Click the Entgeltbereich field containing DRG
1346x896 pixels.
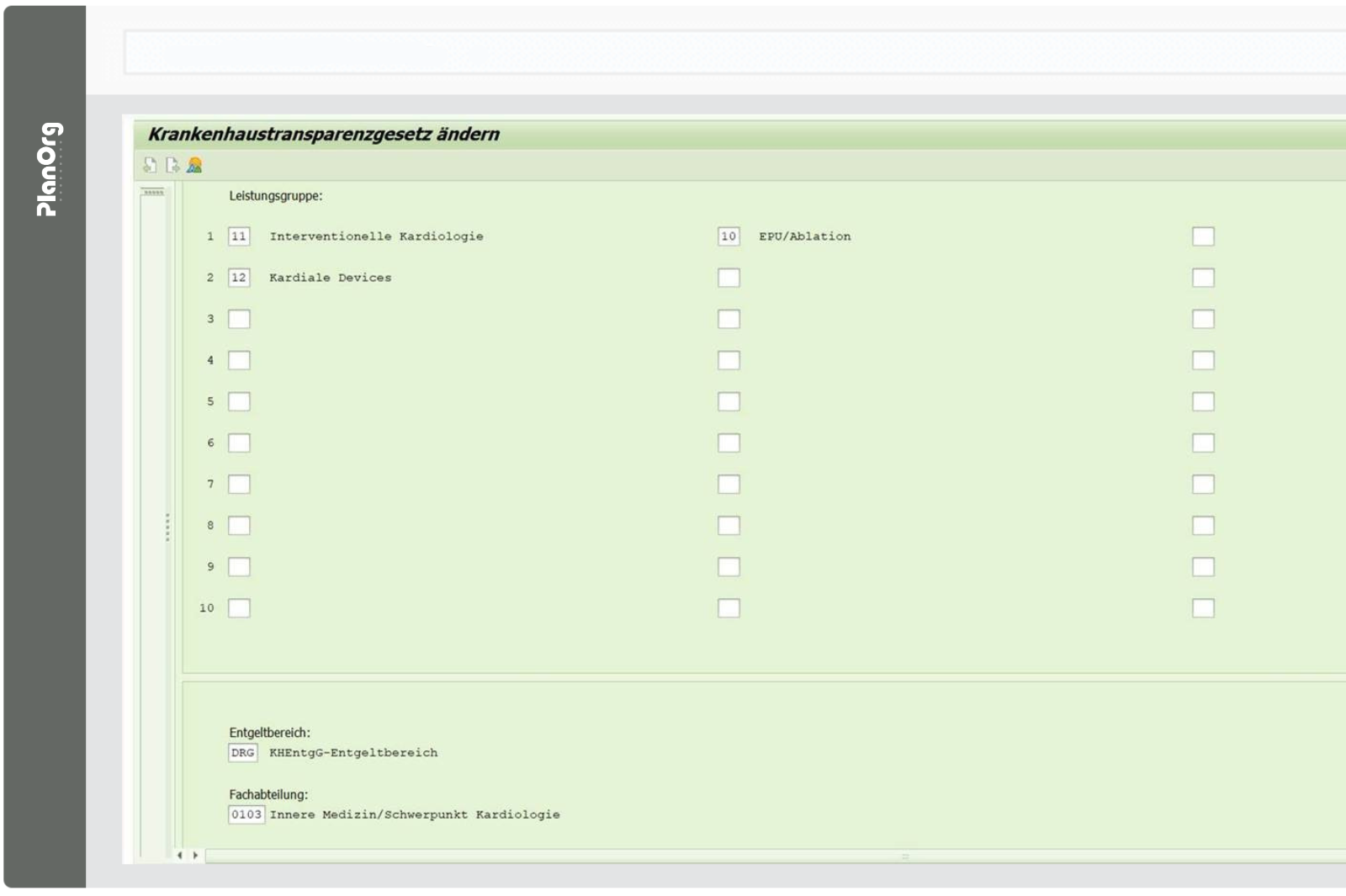242,753
